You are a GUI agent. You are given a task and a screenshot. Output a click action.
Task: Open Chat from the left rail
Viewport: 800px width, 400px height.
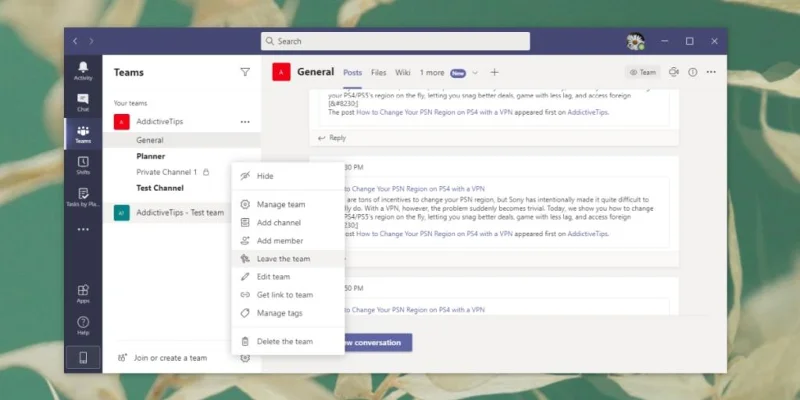(x=83, y=102)
